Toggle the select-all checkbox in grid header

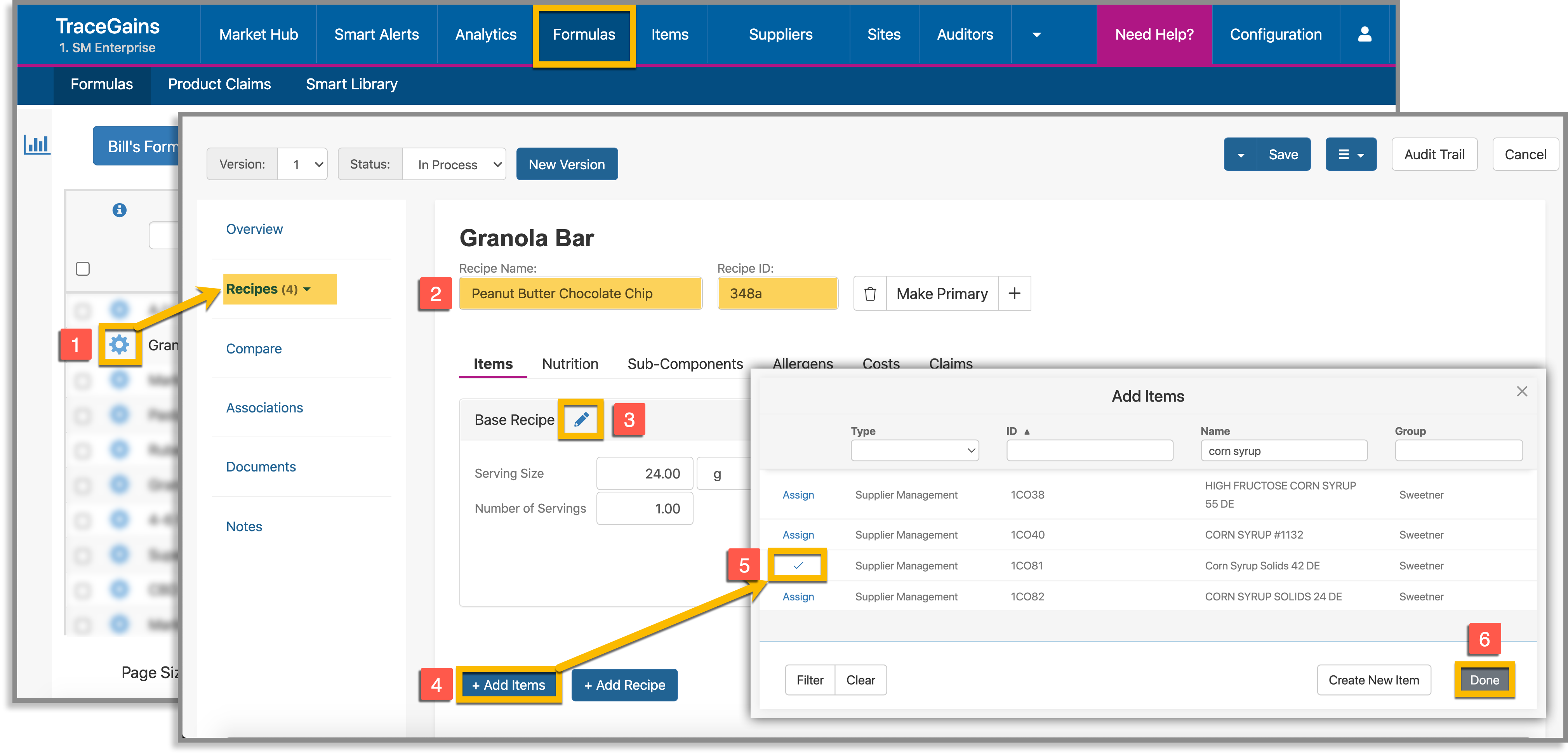point(83,268)
